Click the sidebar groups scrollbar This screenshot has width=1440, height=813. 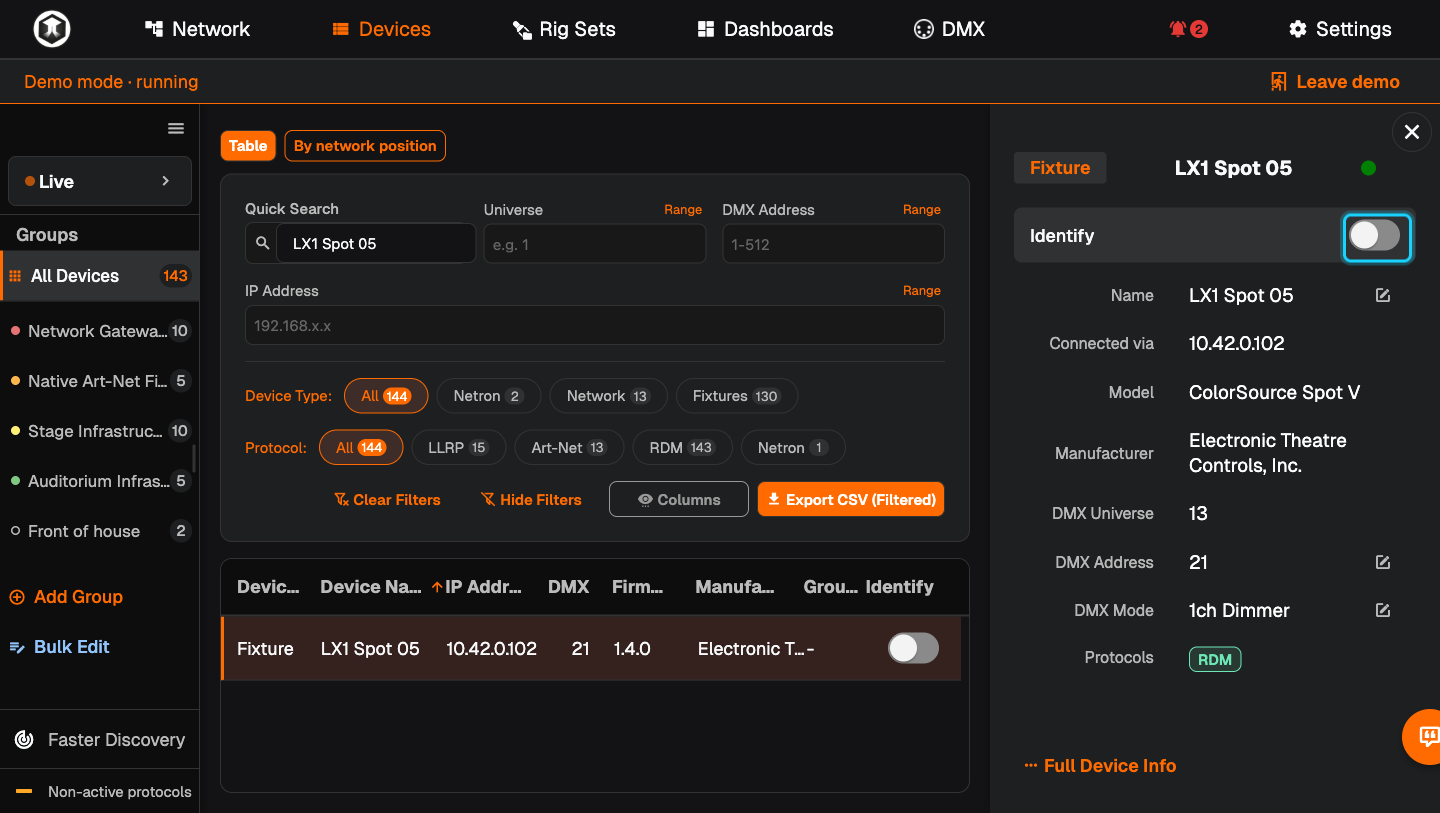194,459
